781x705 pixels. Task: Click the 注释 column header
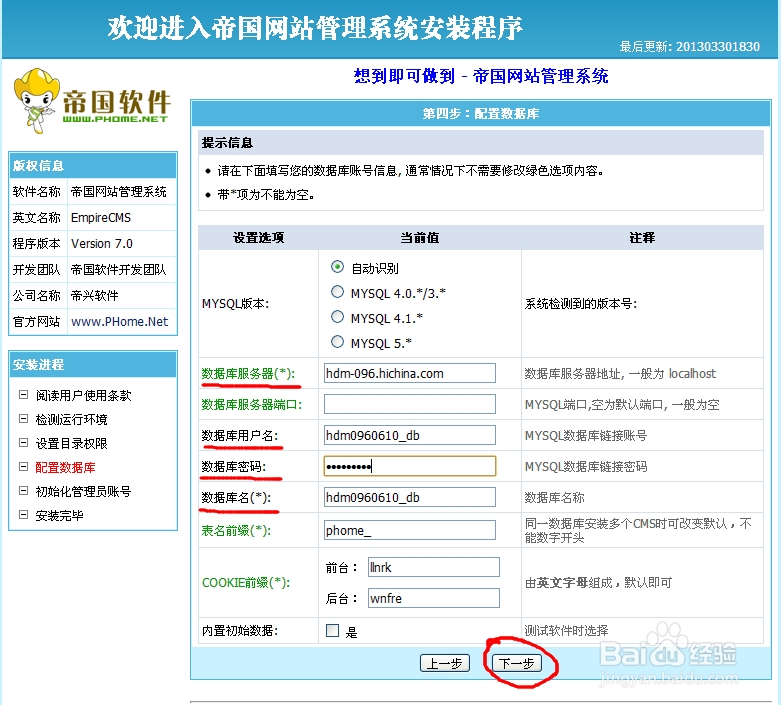pos(642,238)
